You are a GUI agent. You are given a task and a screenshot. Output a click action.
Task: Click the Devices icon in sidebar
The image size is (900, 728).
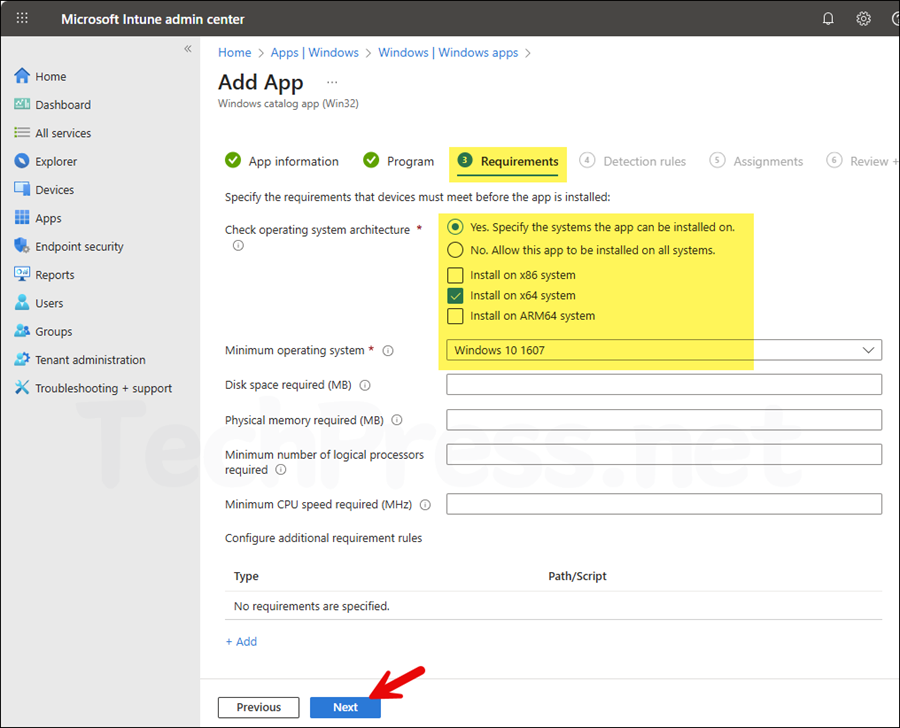click(x=22, y=189)
